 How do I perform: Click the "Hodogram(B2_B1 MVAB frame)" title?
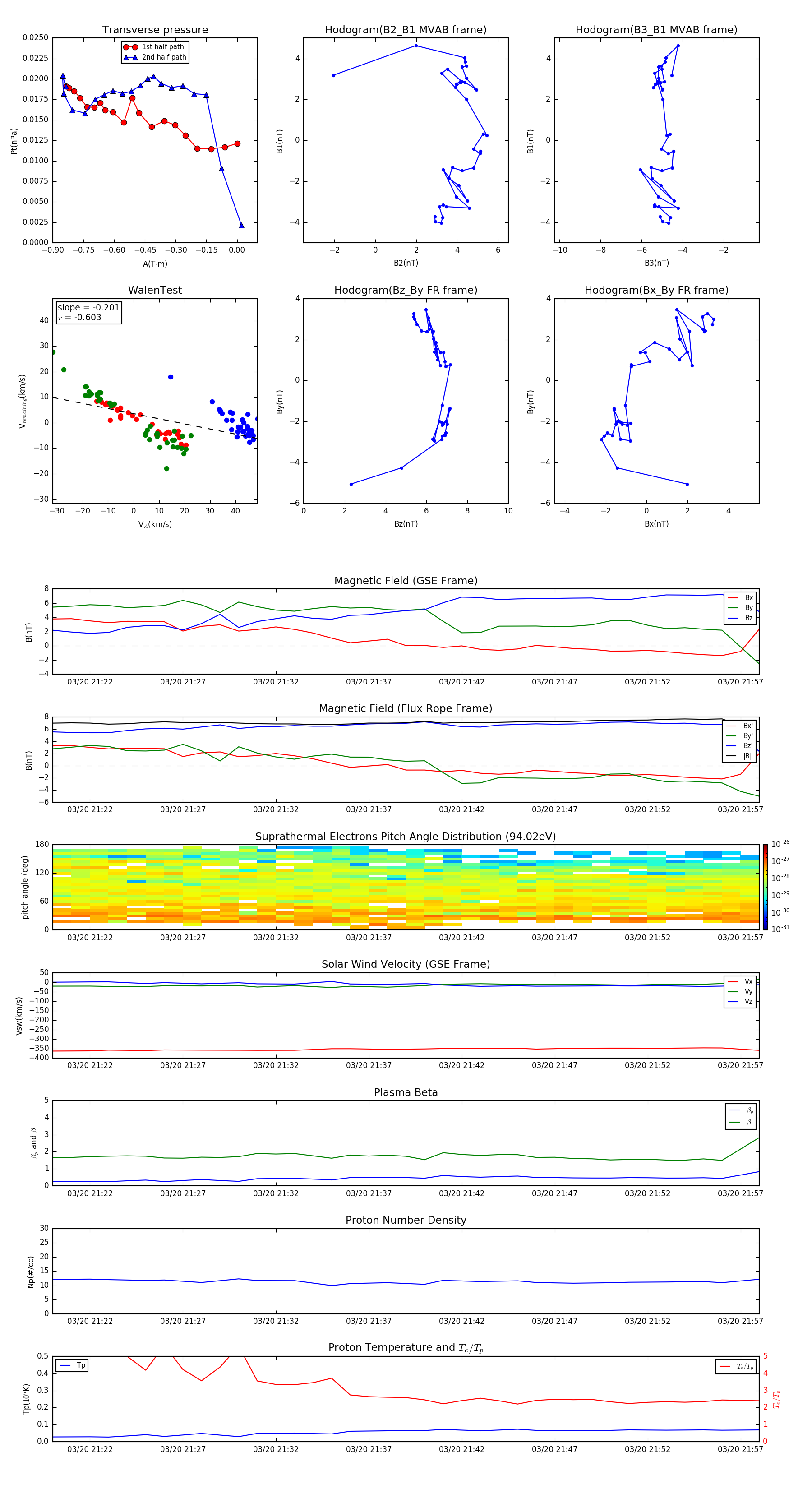[406, 30]
